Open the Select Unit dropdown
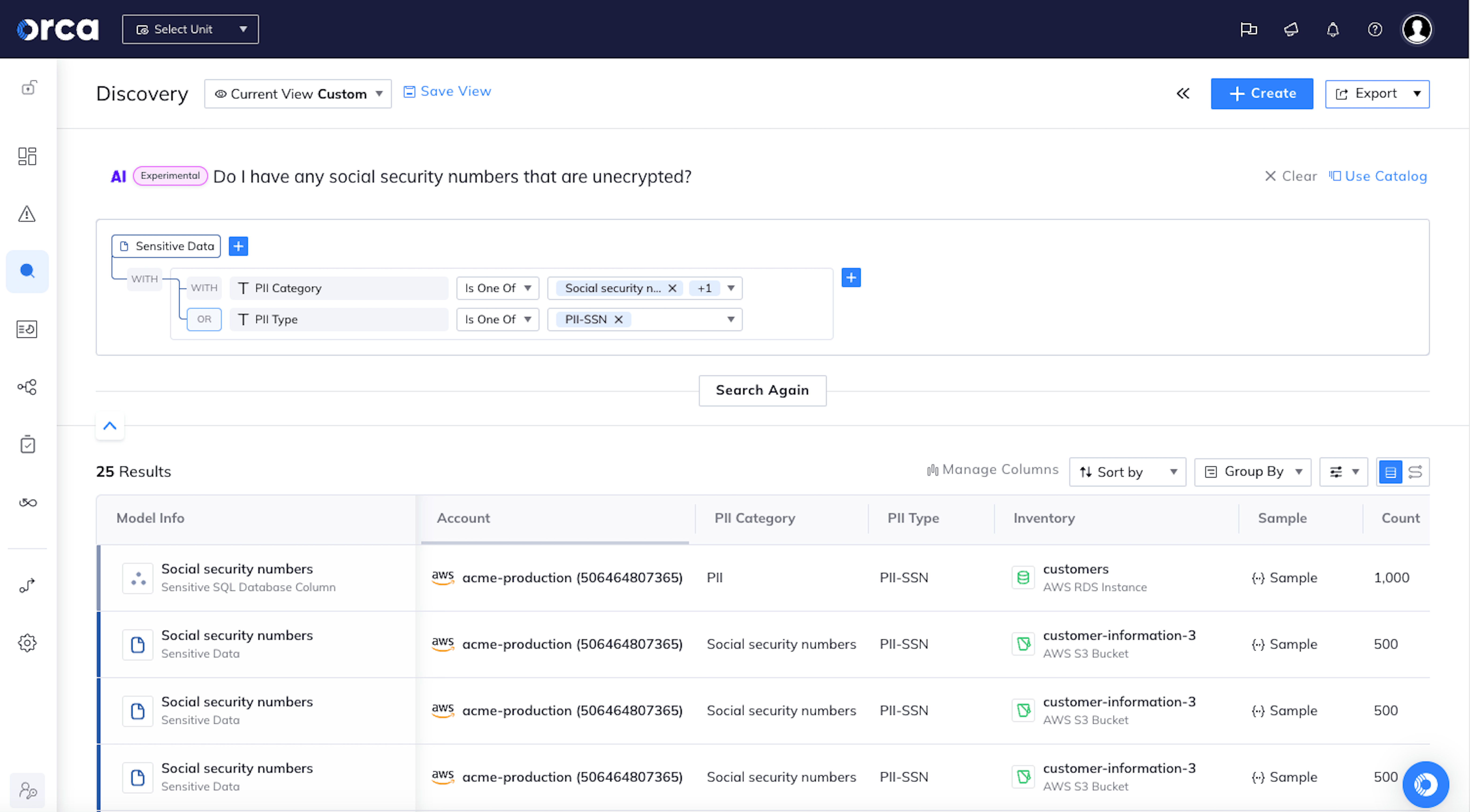 190,29
